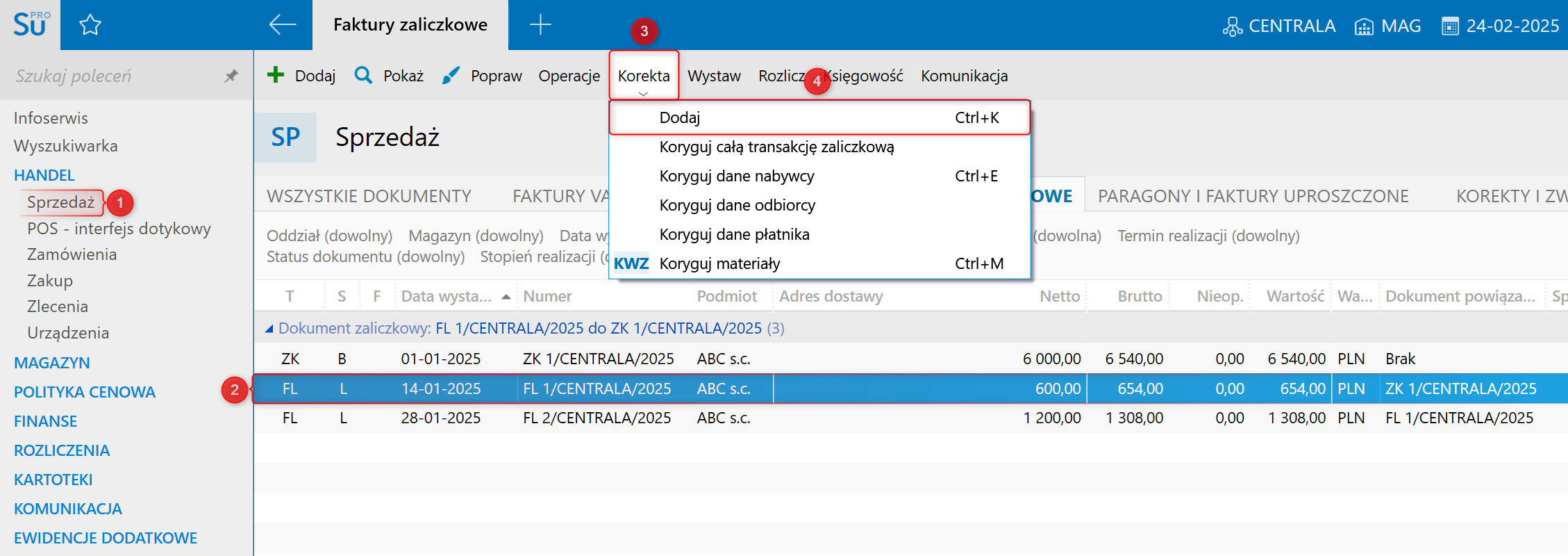Open Zlecenia in sidebar
Image resolution: width=1568 pixels, height=556 pixels.
(x=58, y=306)
